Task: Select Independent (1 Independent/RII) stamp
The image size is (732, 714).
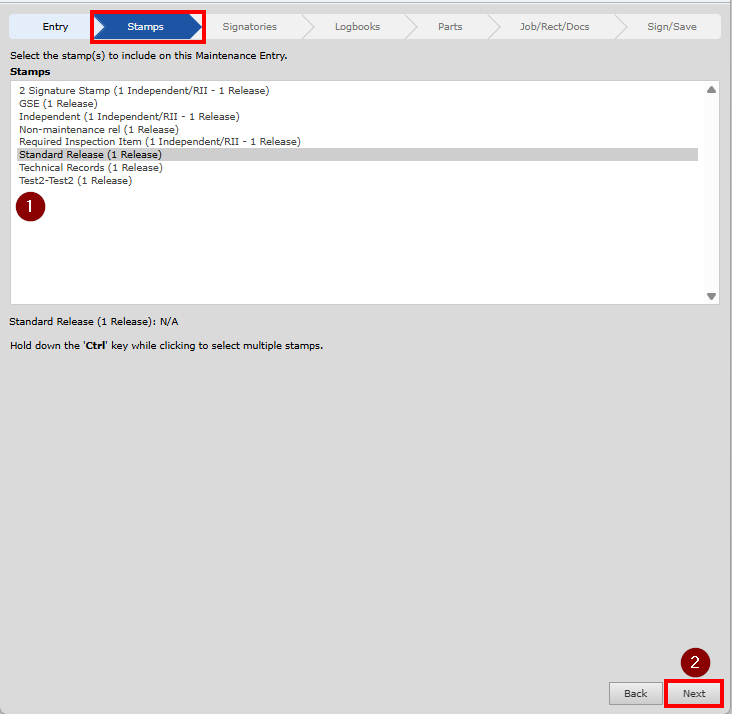Action: [129, 117]
